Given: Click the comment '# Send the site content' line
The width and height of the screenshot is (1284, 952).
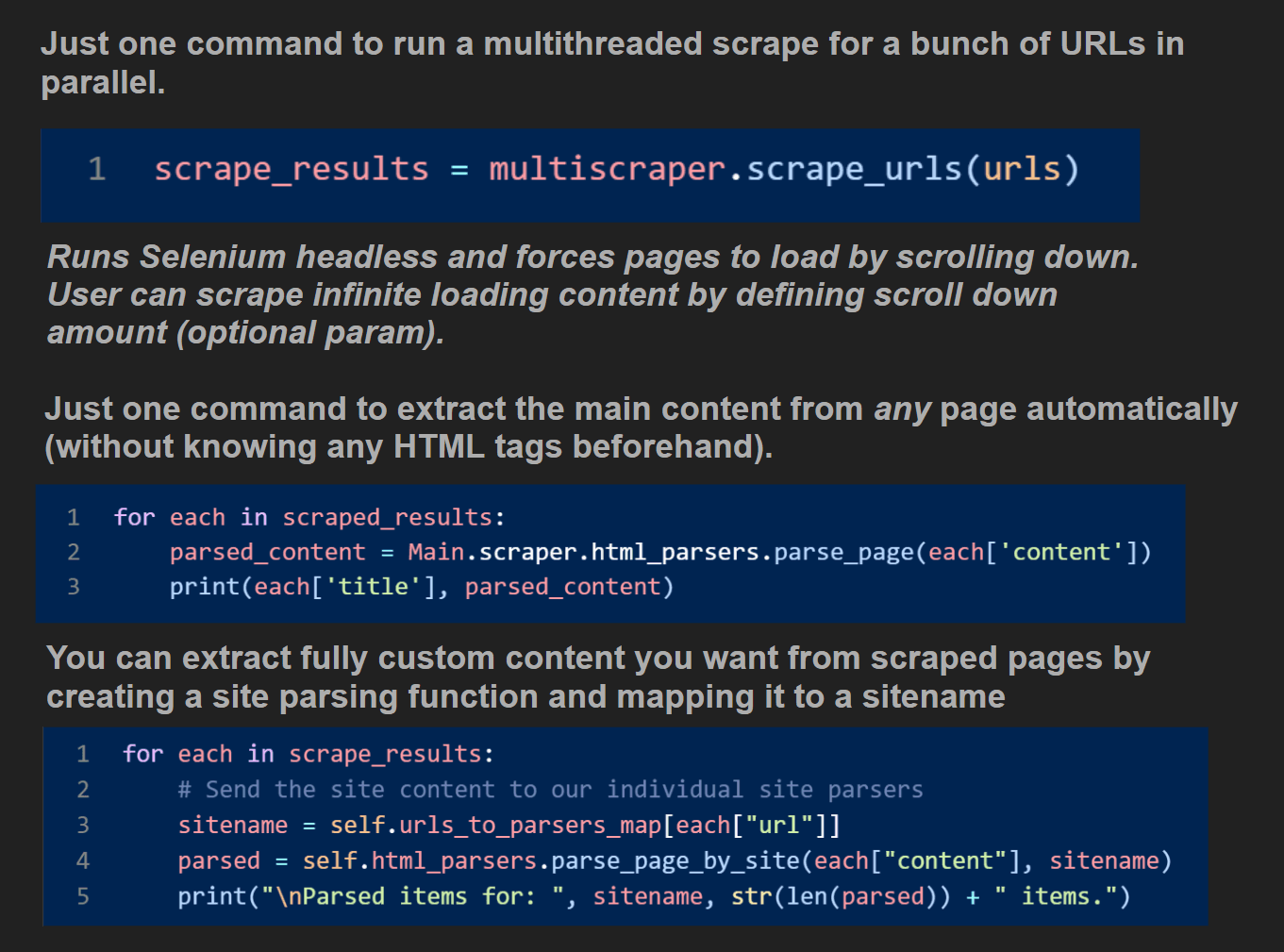Looking at the screenshot, I should (x=550, y=790).
